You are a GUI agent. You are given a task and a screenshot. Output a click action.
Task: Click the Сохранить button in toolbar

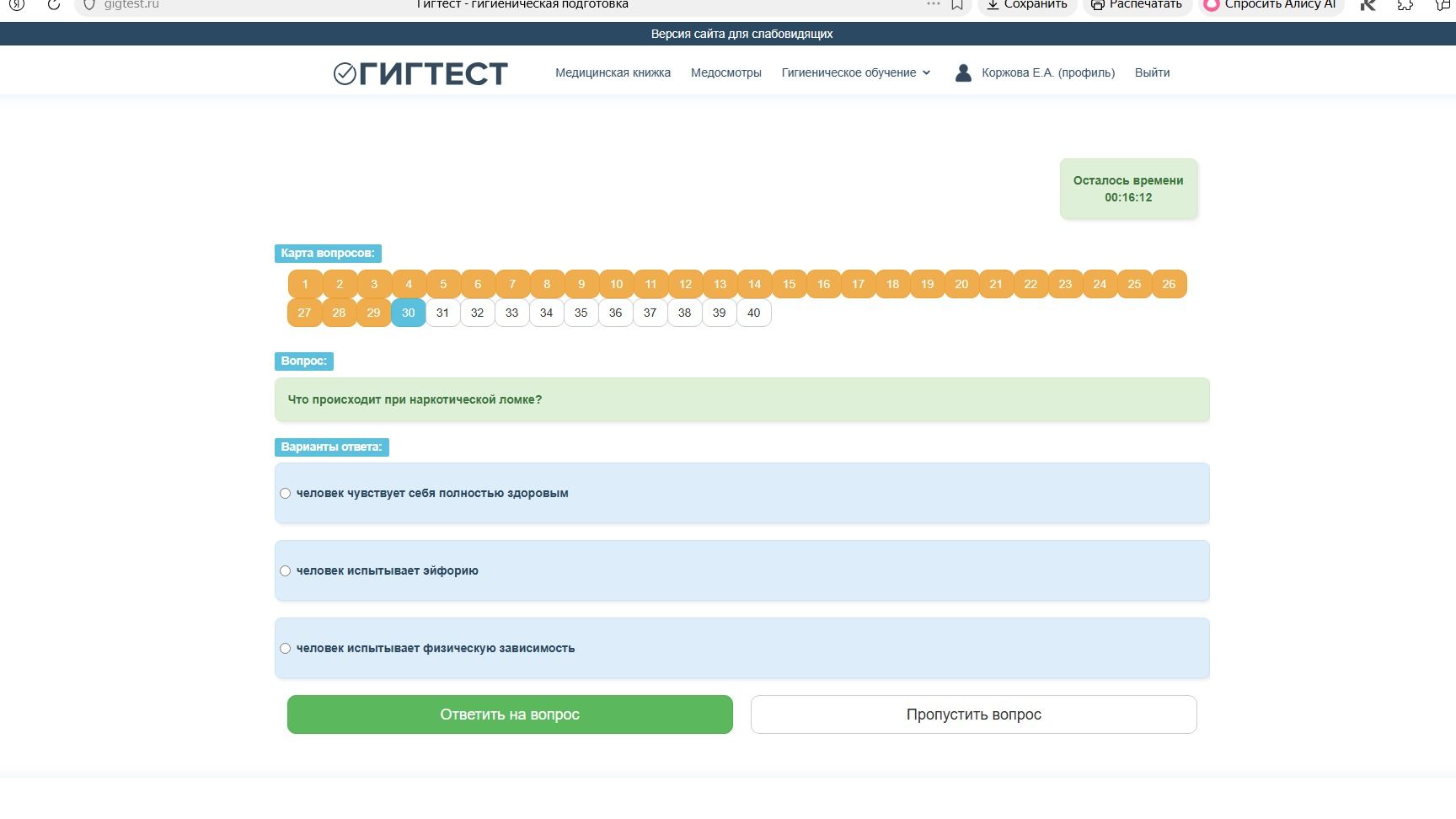point(1026,4)
